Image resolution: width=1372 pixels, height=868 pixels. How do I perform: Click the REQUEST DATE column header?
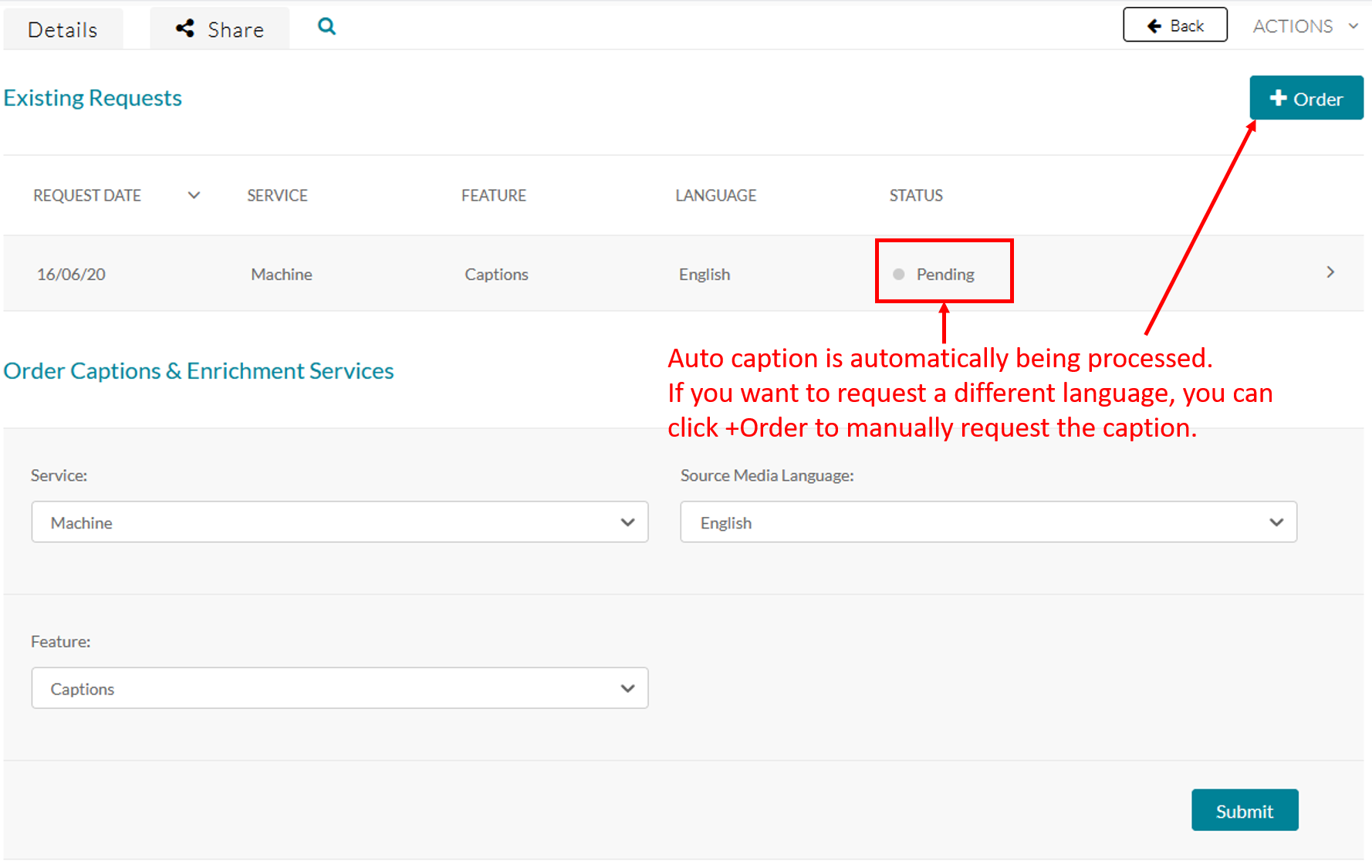tap(87, 196)
